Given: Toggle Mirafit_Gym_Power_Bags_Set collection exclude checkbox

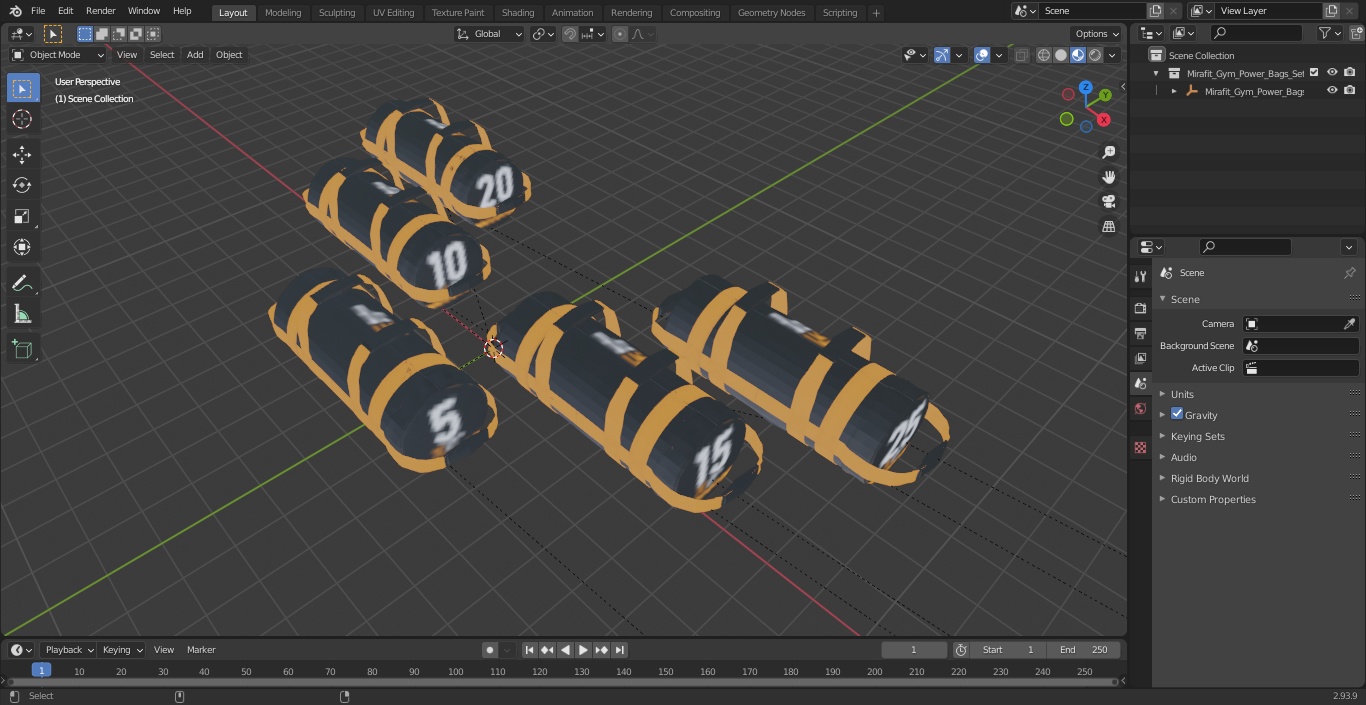Looking at the screenshot, I should 1314,72.
